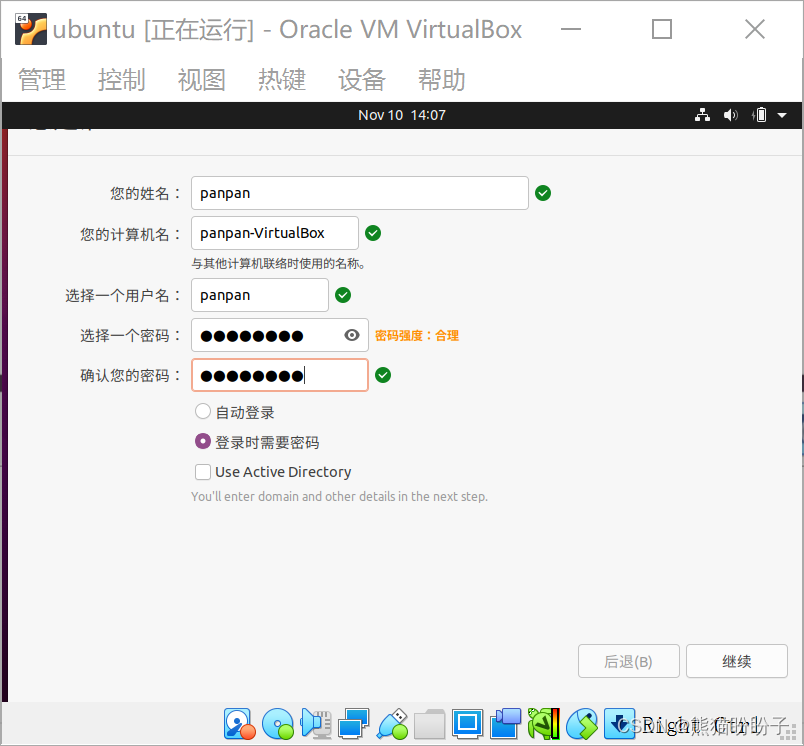Image resolution: width=804 pixels, height=746 pixels.
Task: Click the audio status icon
Action: (x=316, y=724)
